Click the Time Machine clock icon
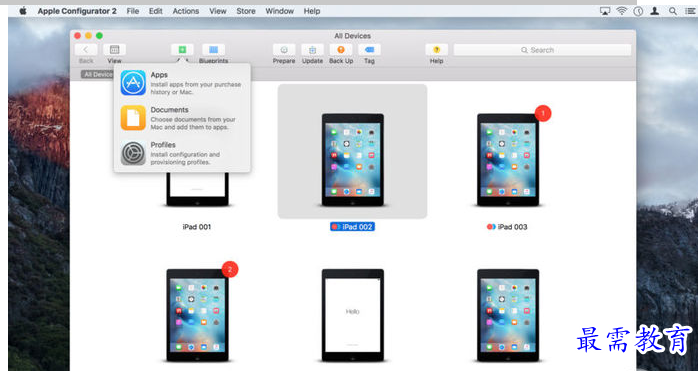The height and width of the screenshot is (371, 698). point(638,11)
